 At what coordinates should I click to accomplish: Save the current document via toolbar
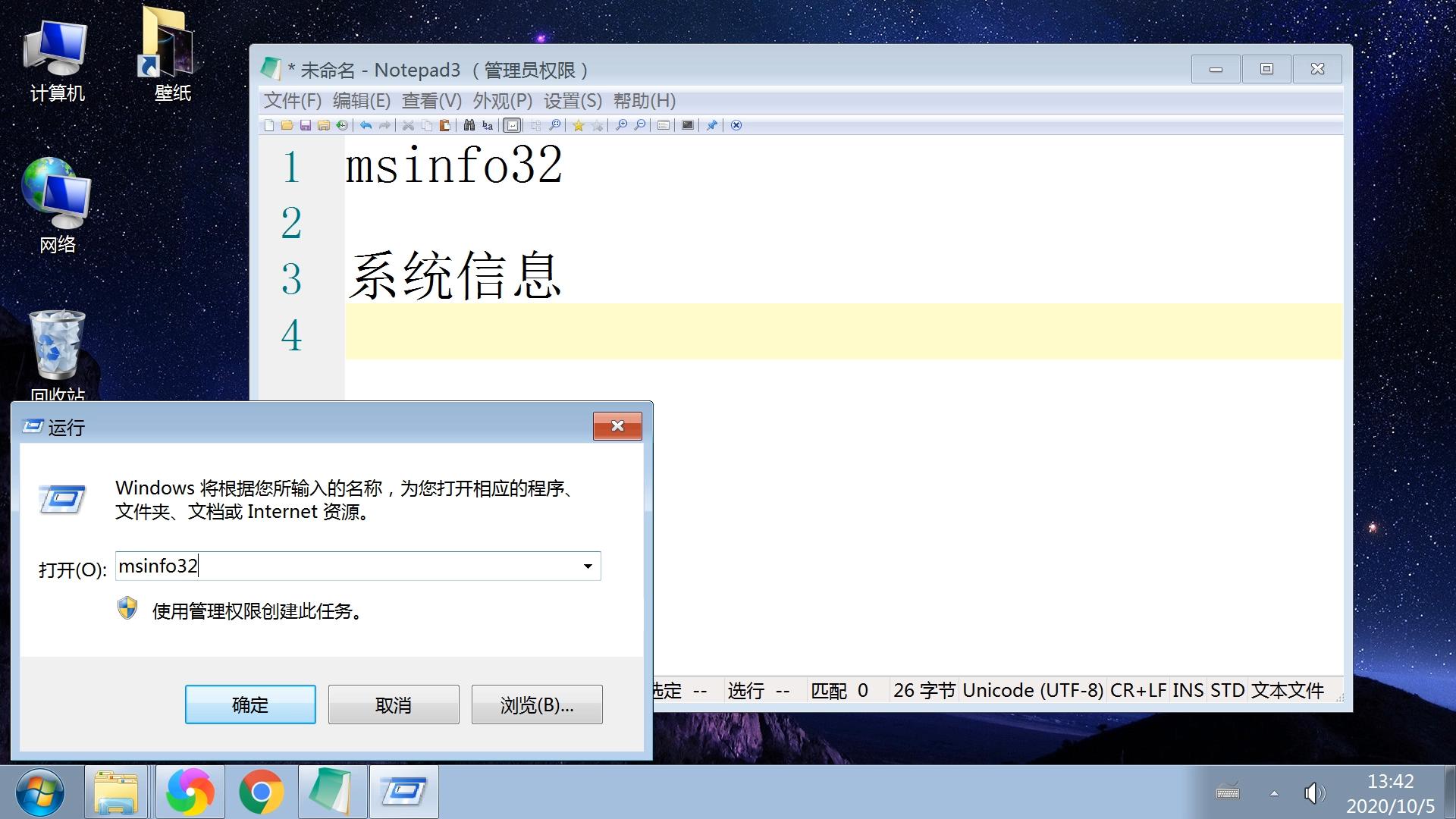coord(306,125)
